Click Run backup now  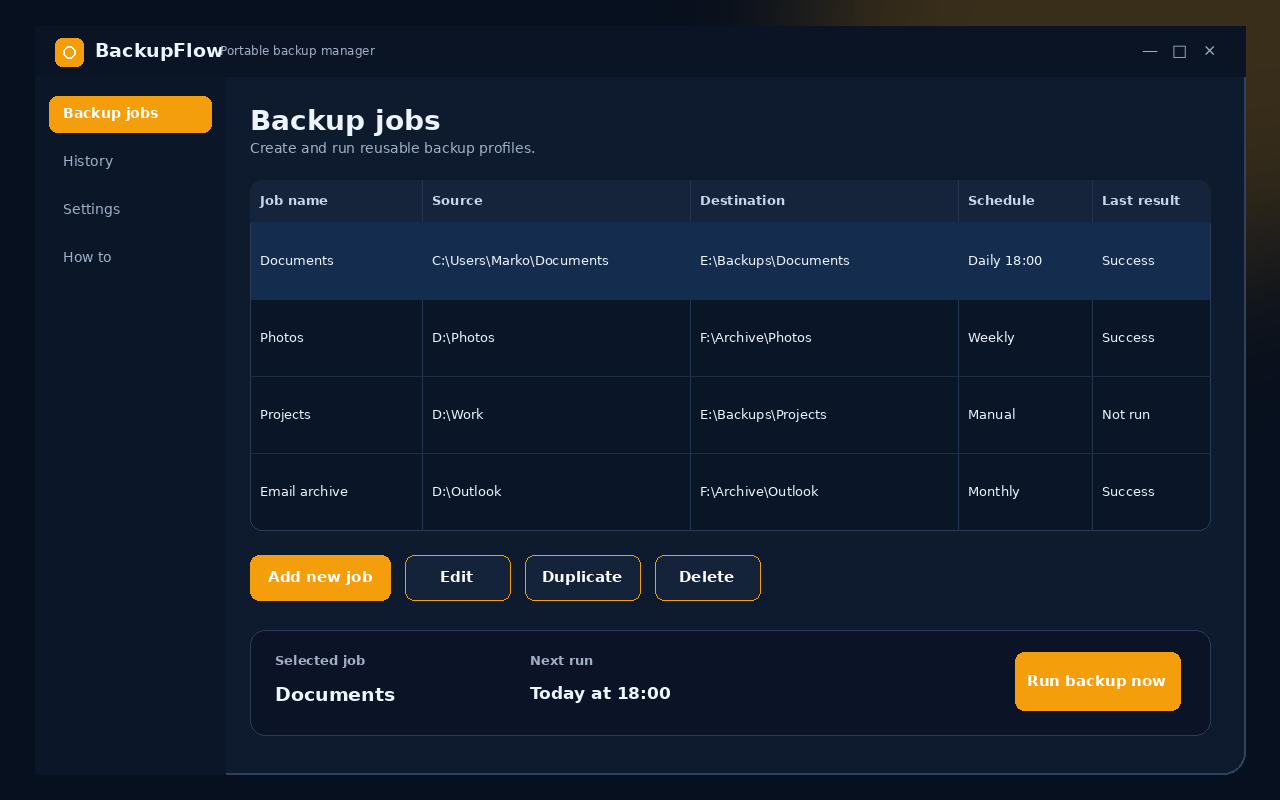click(x=1097, y=682)
